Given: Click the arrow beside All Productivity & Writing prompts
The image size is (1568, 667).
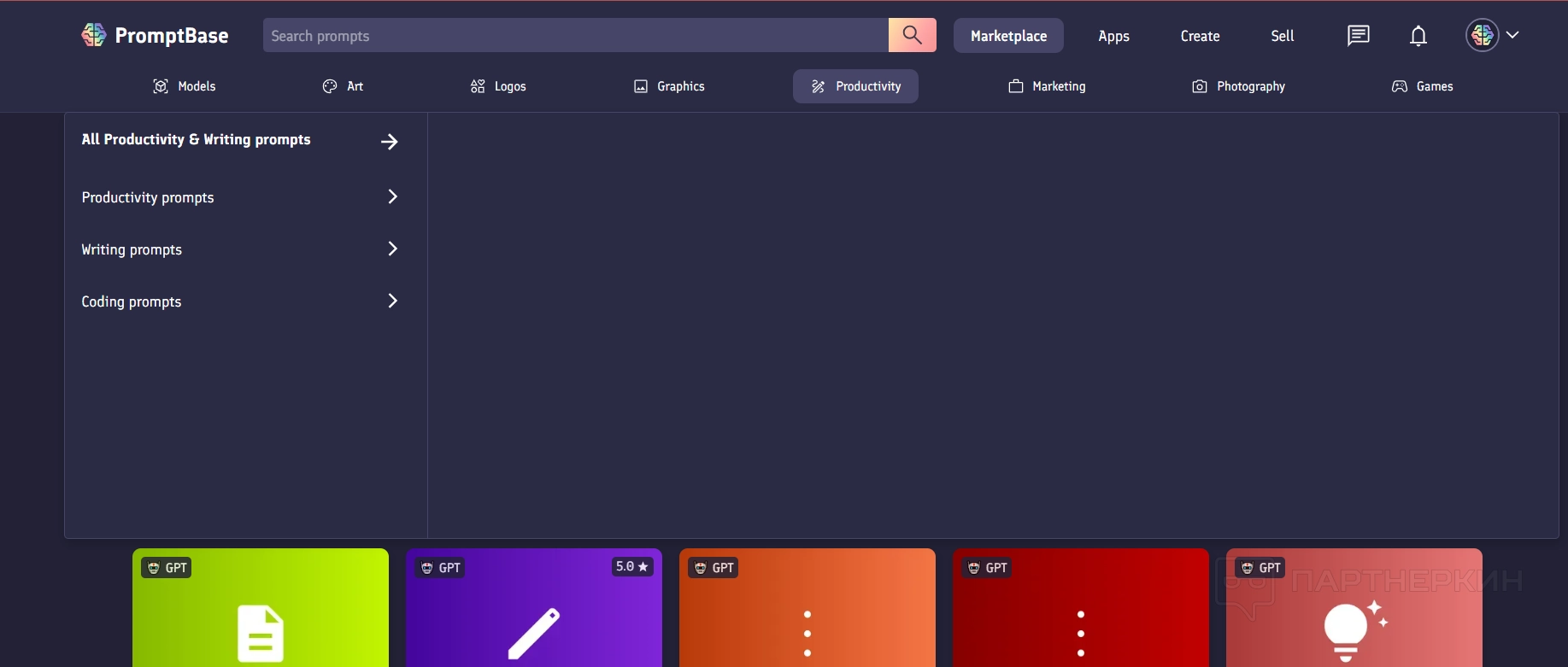Looking at the screenshot, I should coord(390,141).
